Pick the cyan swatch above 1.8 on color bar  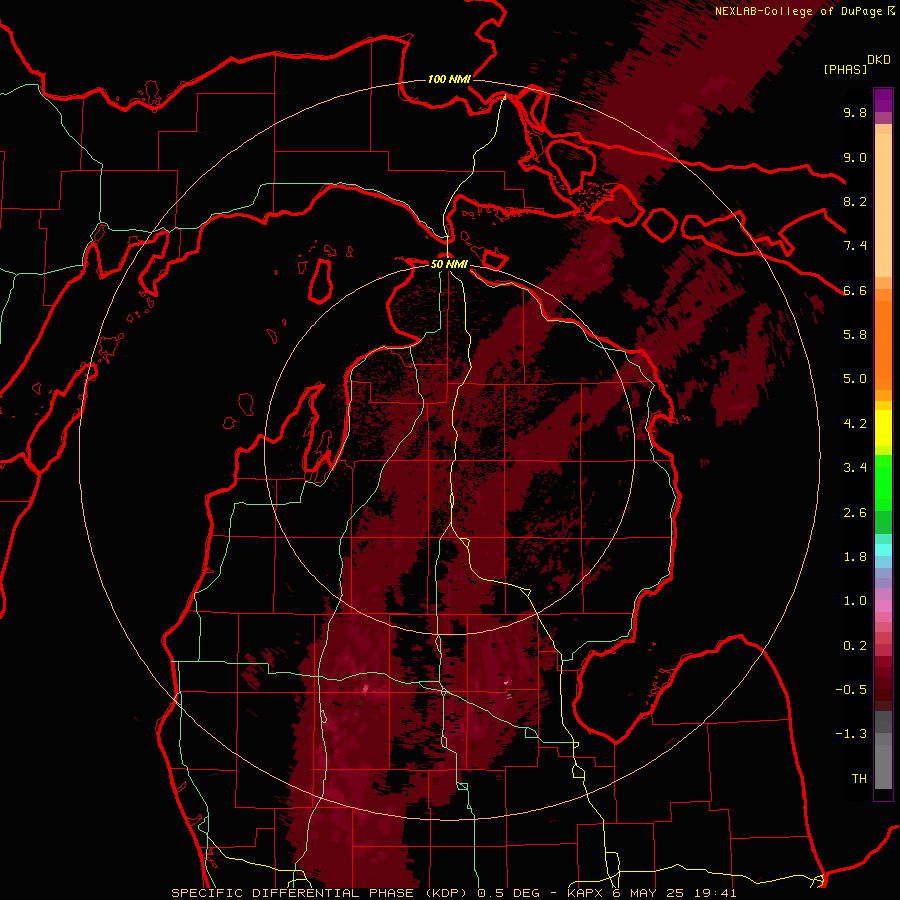click(883, 550)
